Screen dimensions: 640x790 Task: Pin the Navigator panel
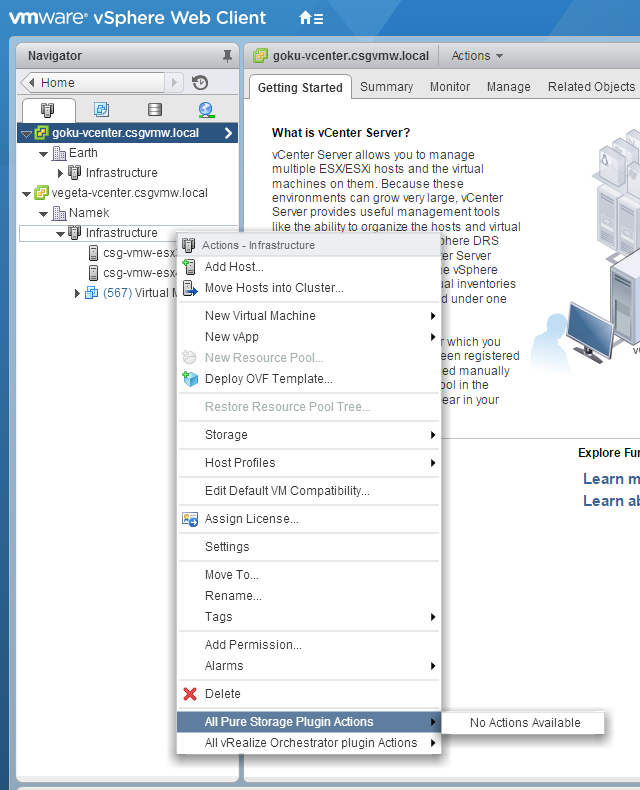coord(227,56)
